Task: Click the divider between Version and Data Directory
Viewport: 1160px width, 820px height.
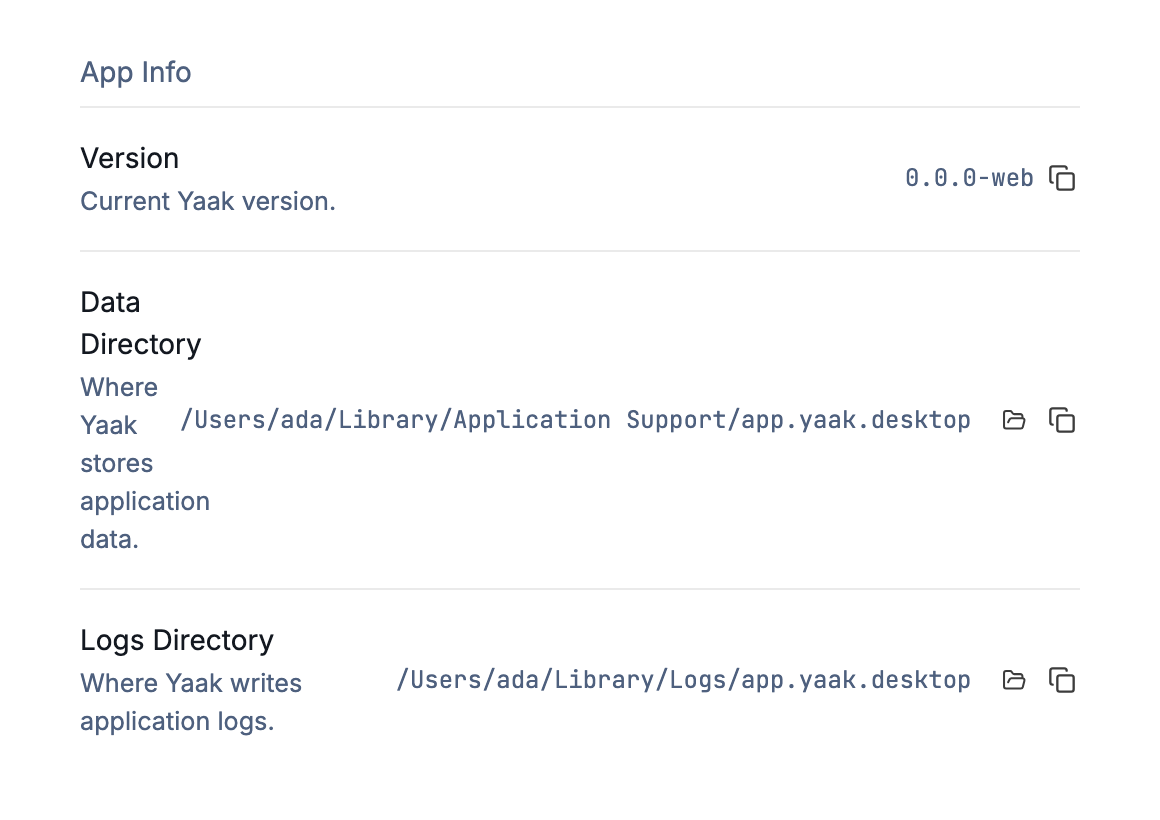Action: 580,251
